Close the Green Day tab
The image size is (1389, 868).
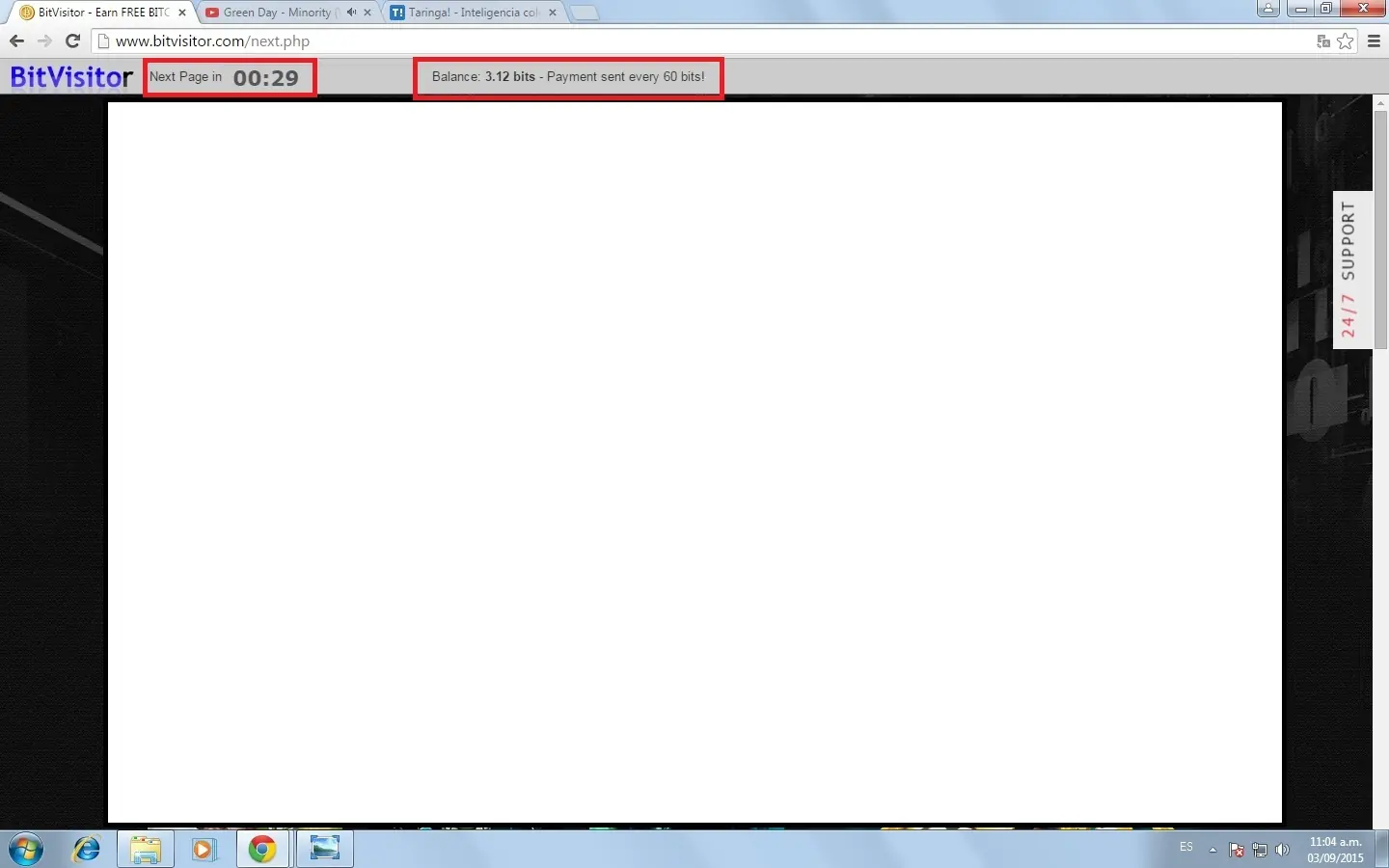[x=368, y=13]
